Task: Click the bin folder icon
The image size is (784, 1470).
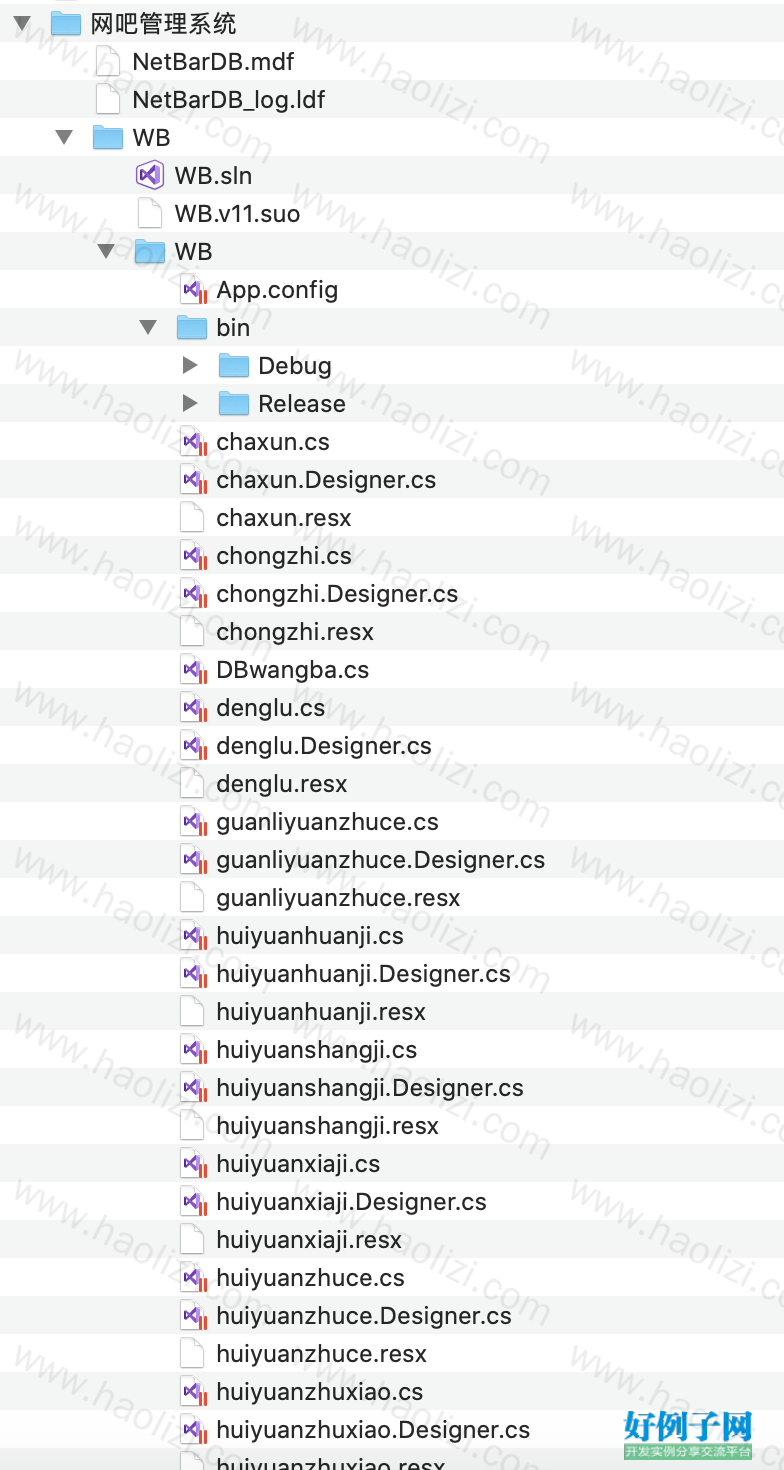Action: point(192,328)
